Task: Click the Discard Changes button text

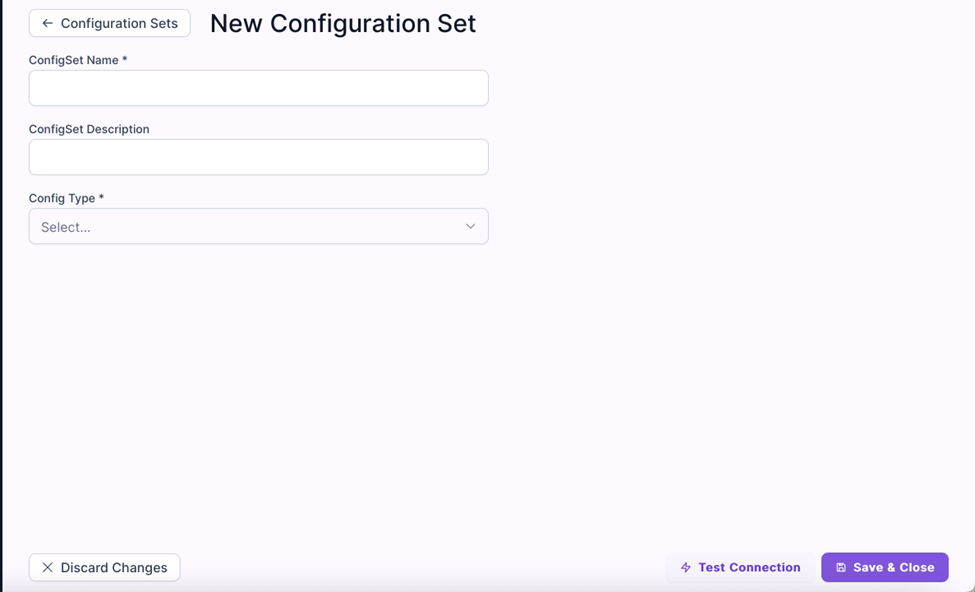Action: click(x=114, y=567)
